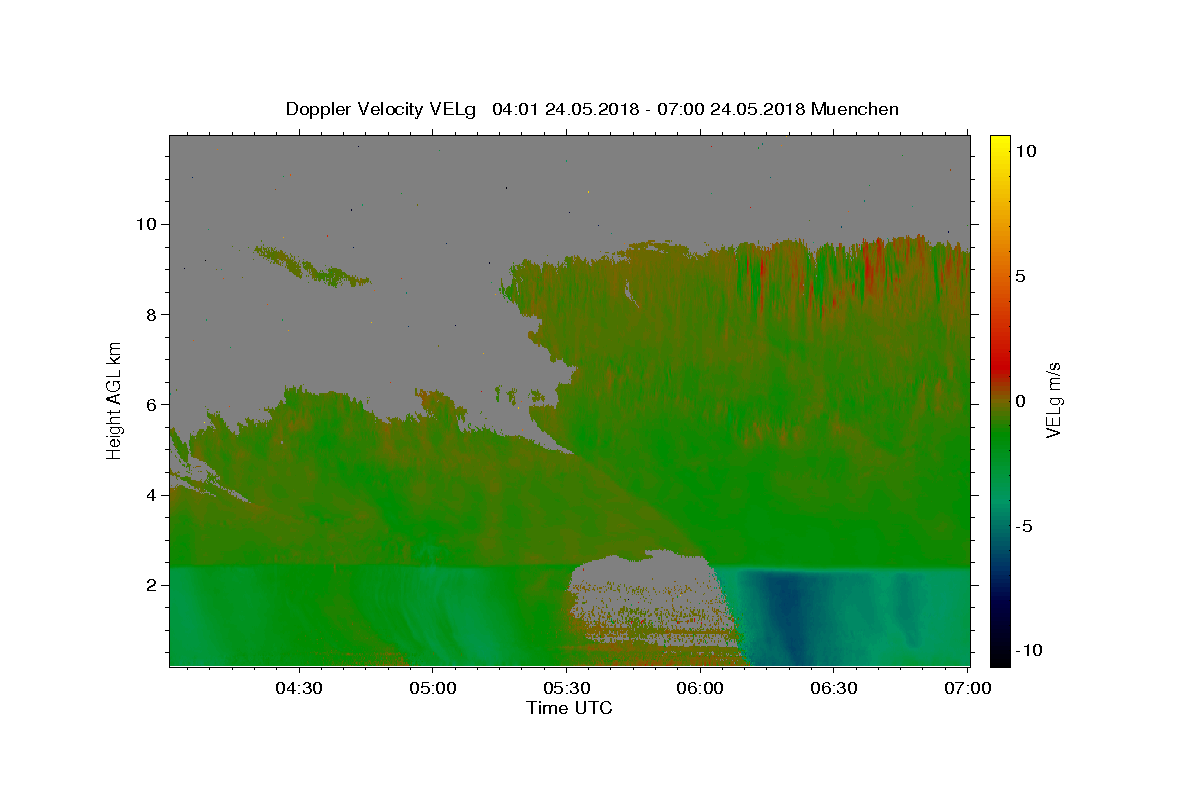1200x800 pixels.
Task: Click the 05:00 time tick label
Action: 433,688
